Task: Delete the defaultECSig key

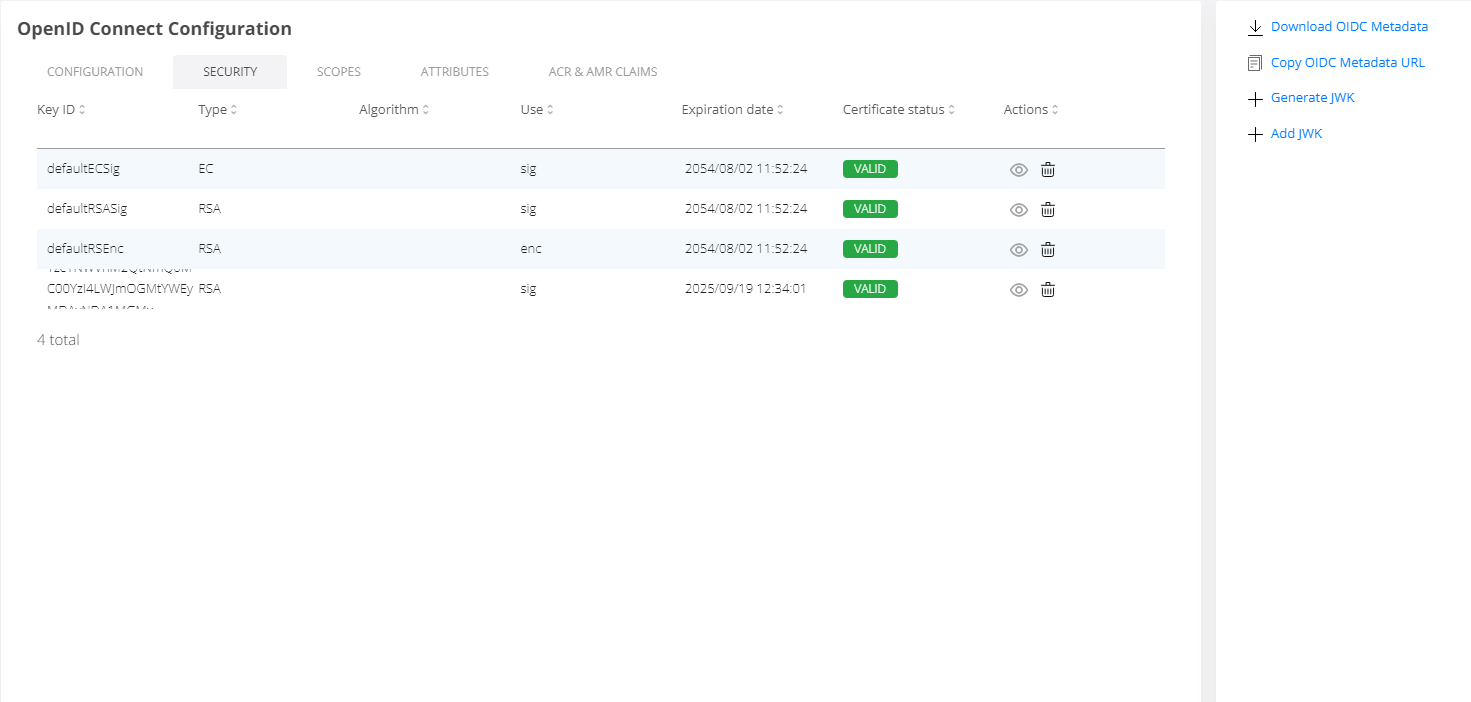Action: (1047, 170)
